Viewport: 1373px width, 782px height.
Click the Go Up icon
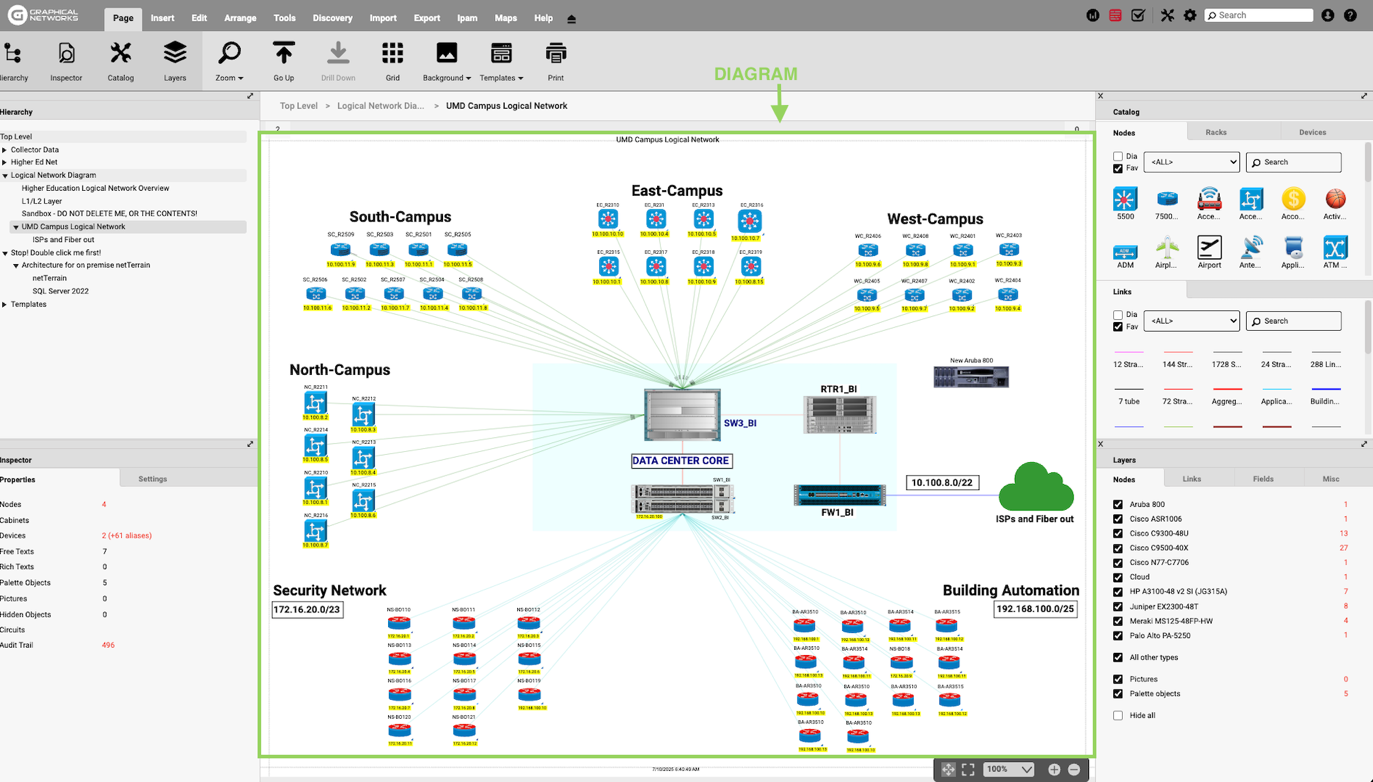(284, 60)
